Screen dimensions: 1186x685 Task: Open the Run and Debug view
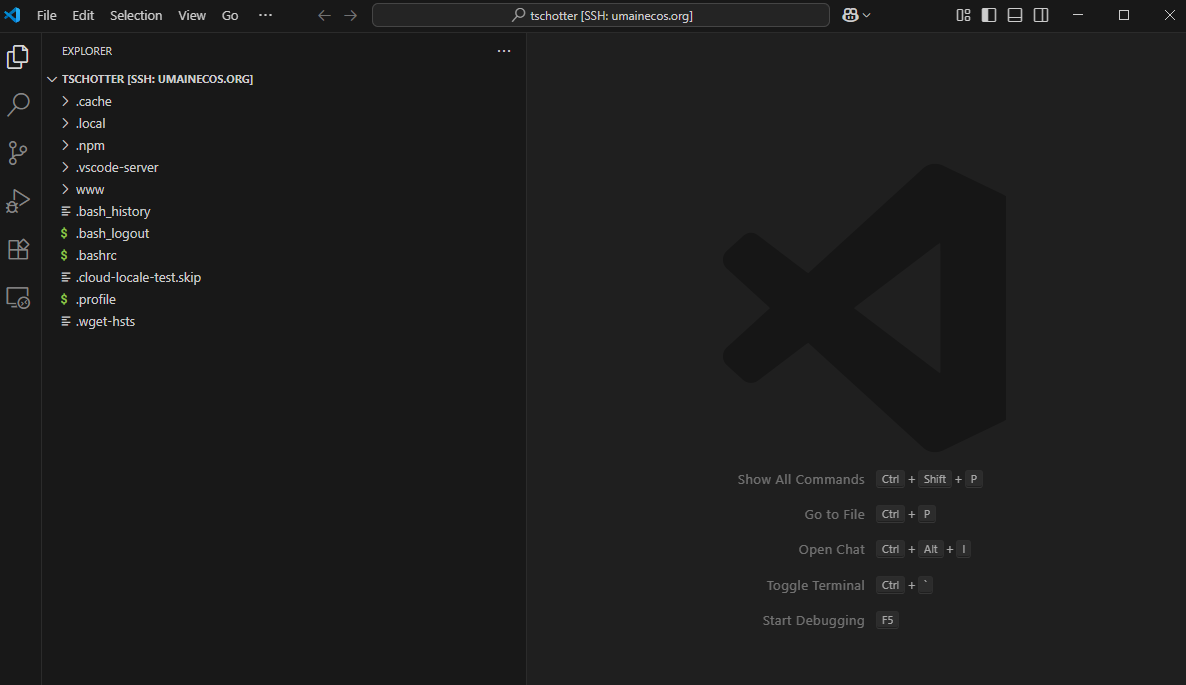tap(17, 201)
